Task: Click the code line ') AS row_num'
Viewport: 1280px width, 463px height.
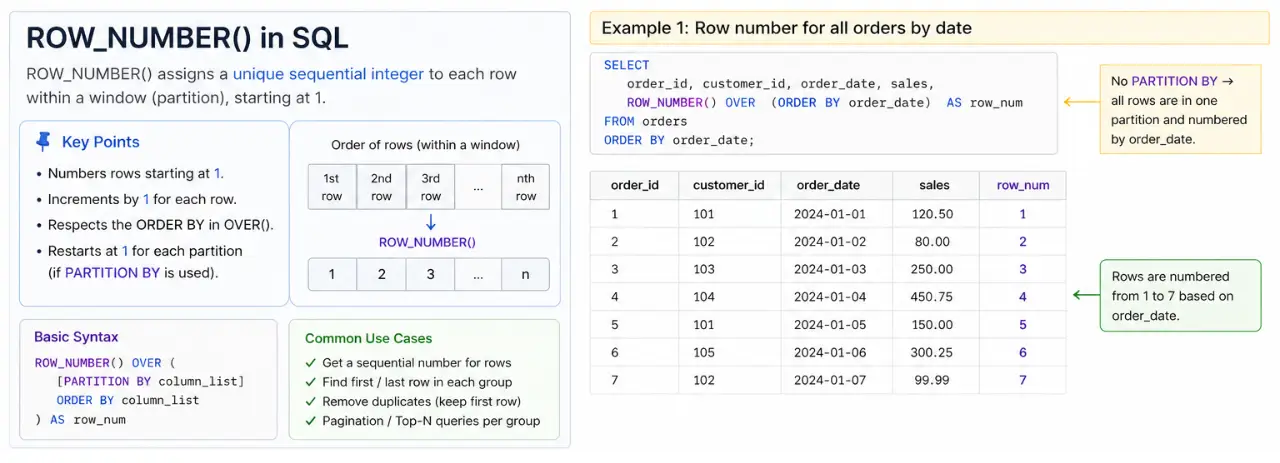Action: pyautogui.click(x=80, y=419)
